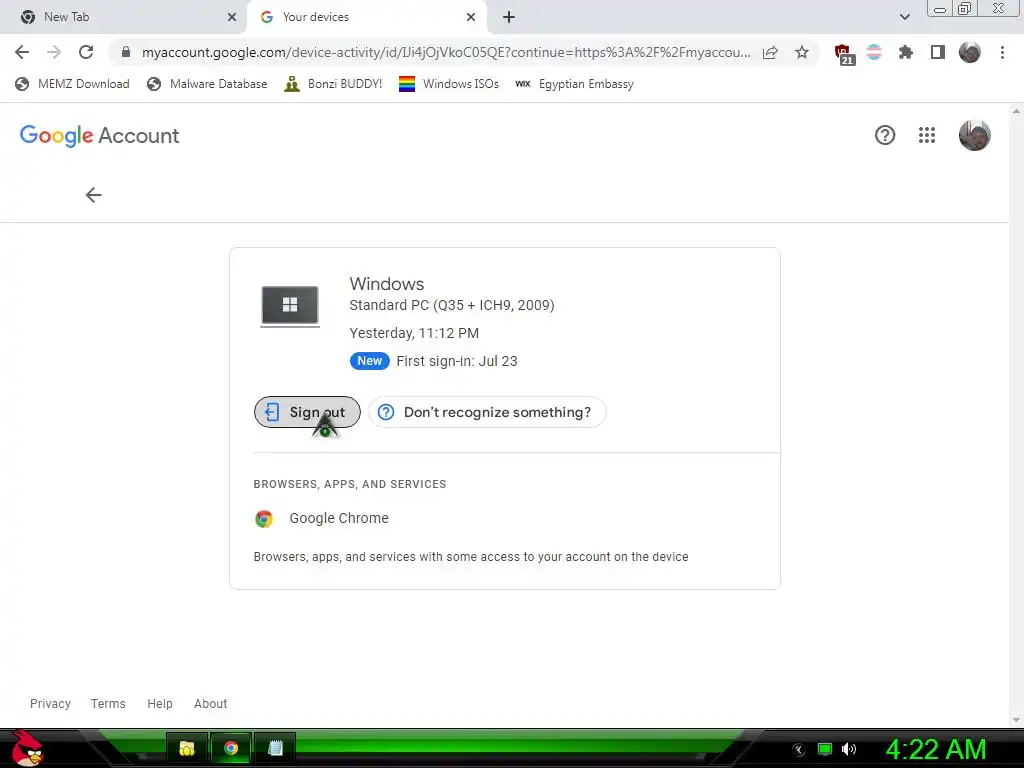Image resolution: width=1024 pixels, height=768 pixels.
Task: Click the page vertical scrollbar
Action: tap(1016, 415)
